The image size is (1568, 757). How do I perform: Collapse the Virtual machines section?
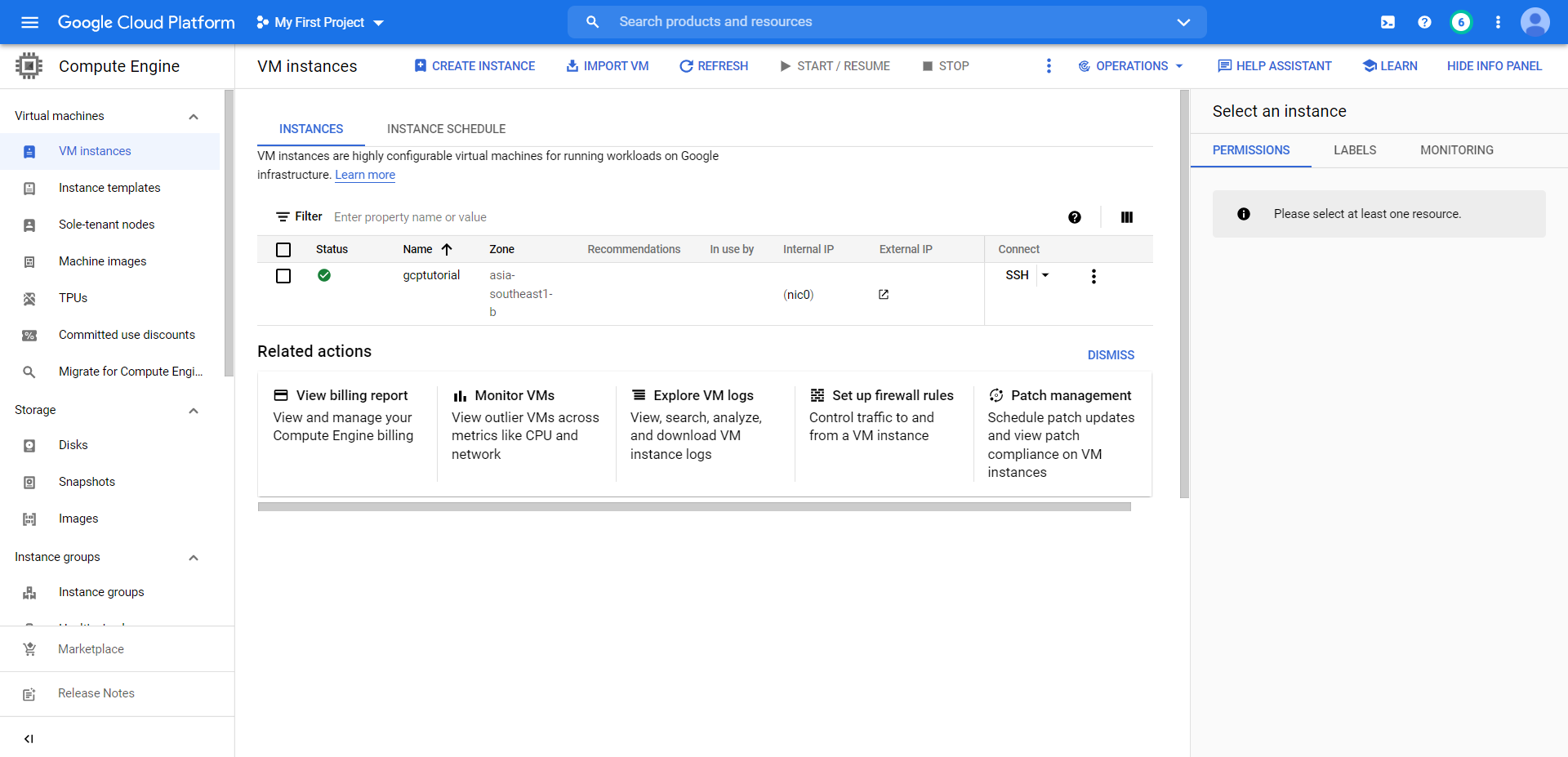click(x=194, y=117)
